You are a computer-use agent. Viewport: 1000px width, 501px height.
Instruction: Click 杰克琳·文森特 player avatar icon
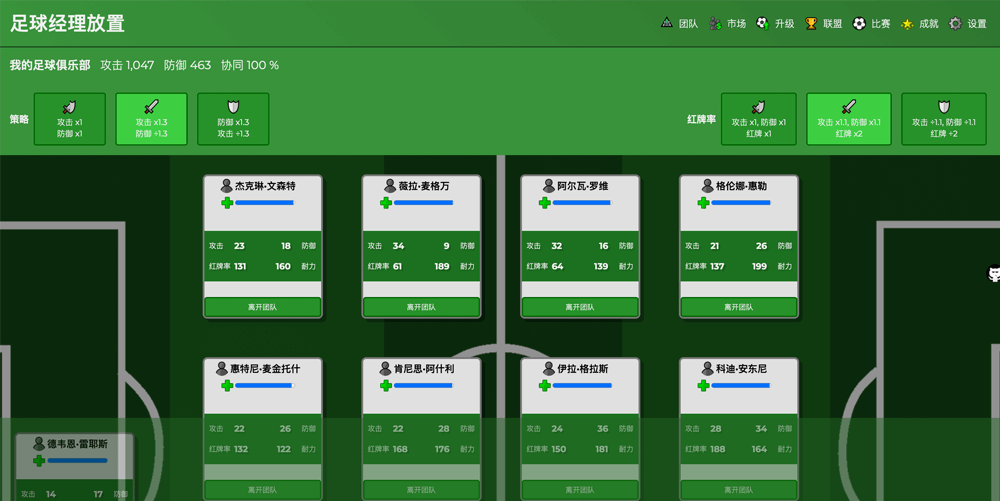(x=226, y=185)
